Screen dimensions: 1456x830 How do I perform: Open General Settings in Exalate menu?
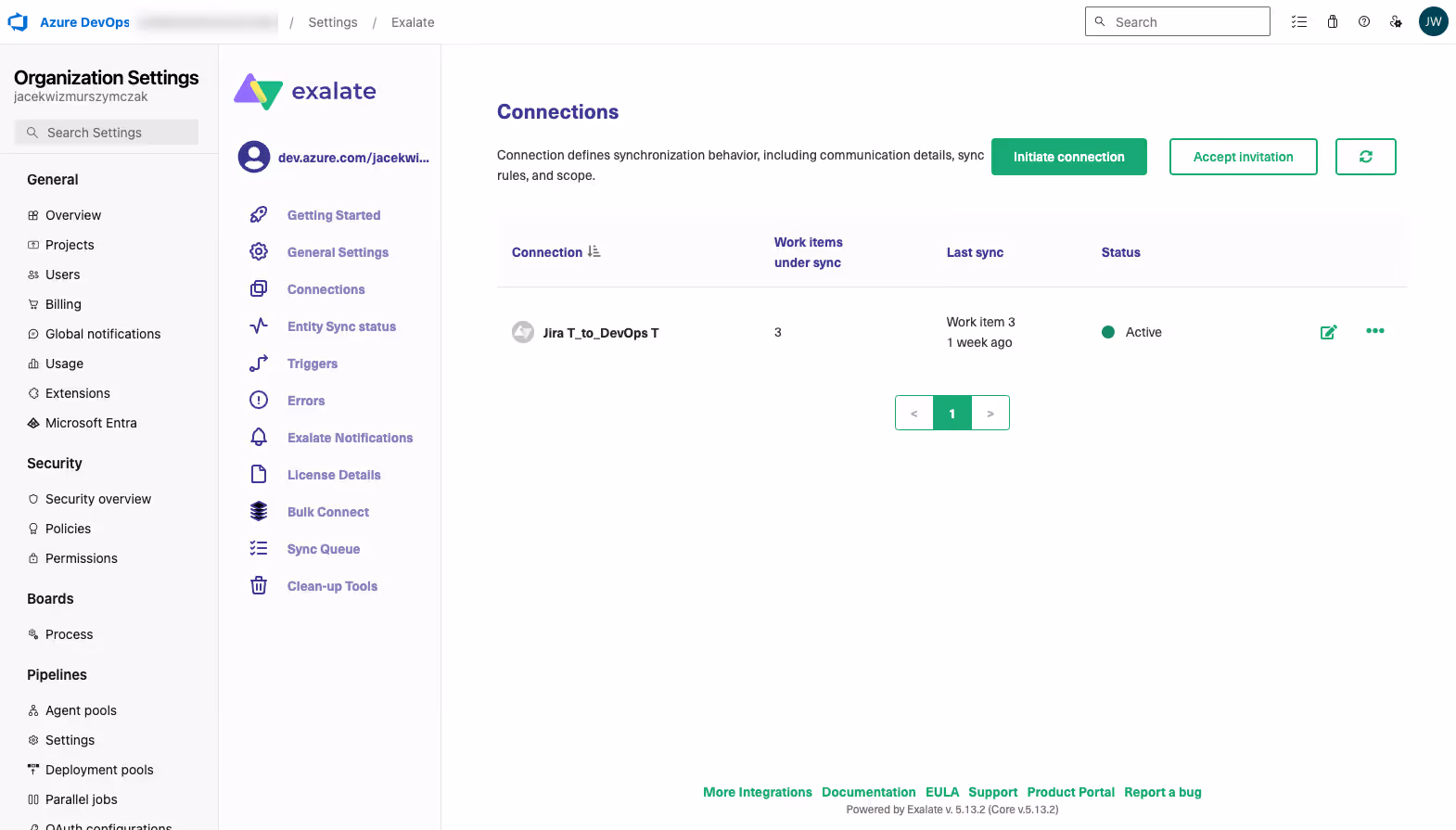coord(338,252)
